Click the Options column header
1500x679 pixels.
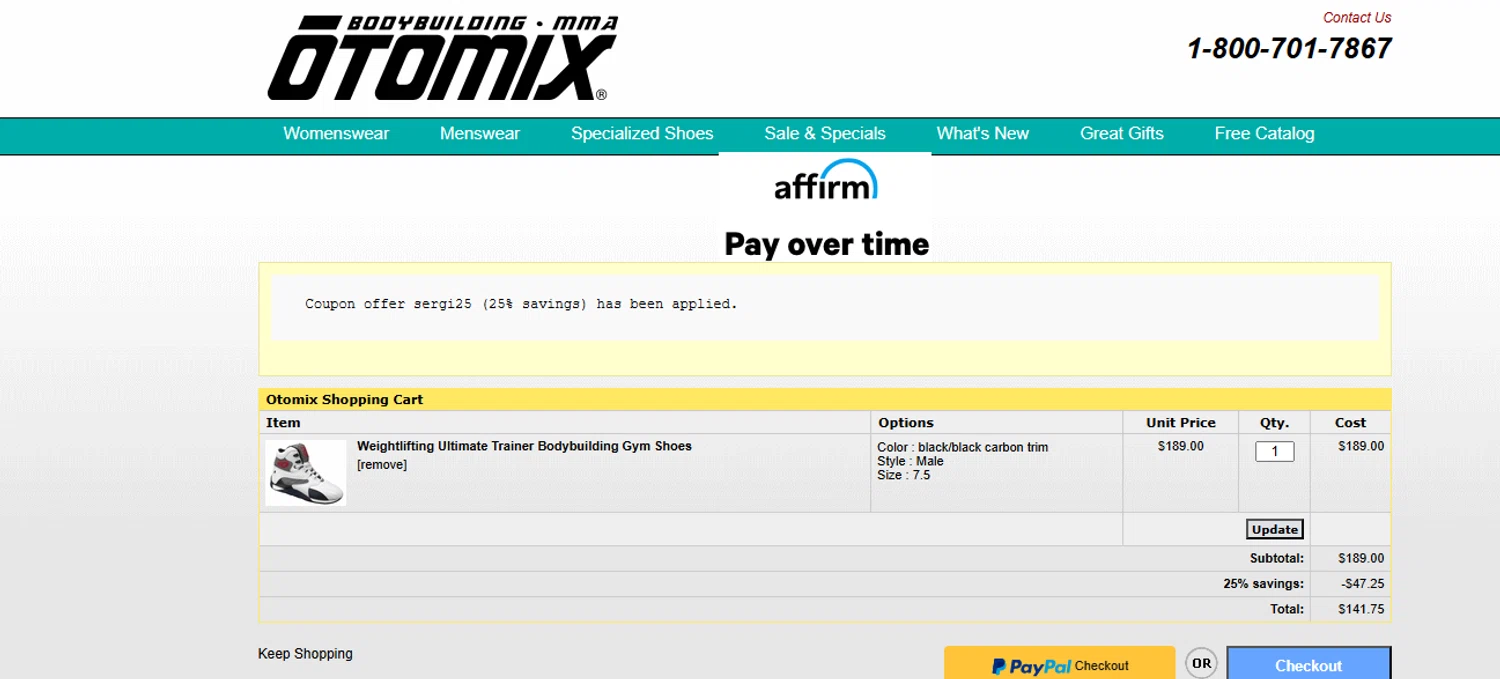pyautogui.click(x=906, y=423)
